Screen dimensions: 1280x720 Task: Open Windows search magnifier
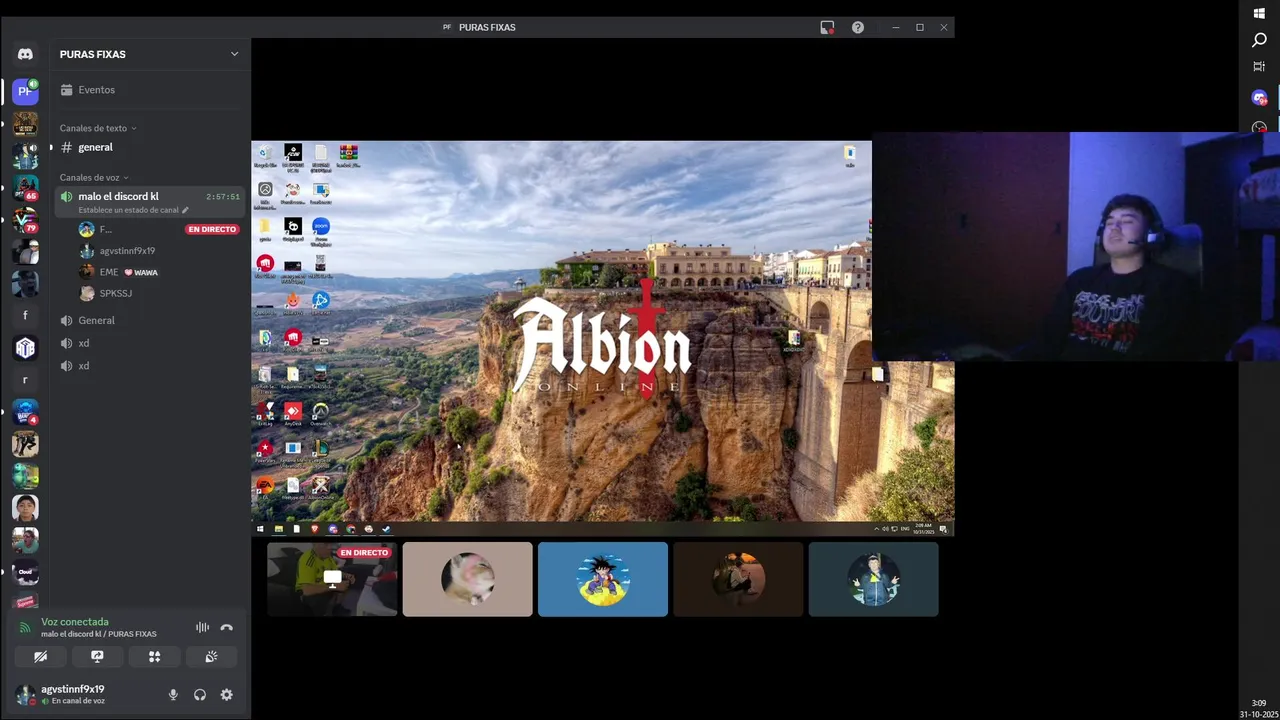(1259, 40)
